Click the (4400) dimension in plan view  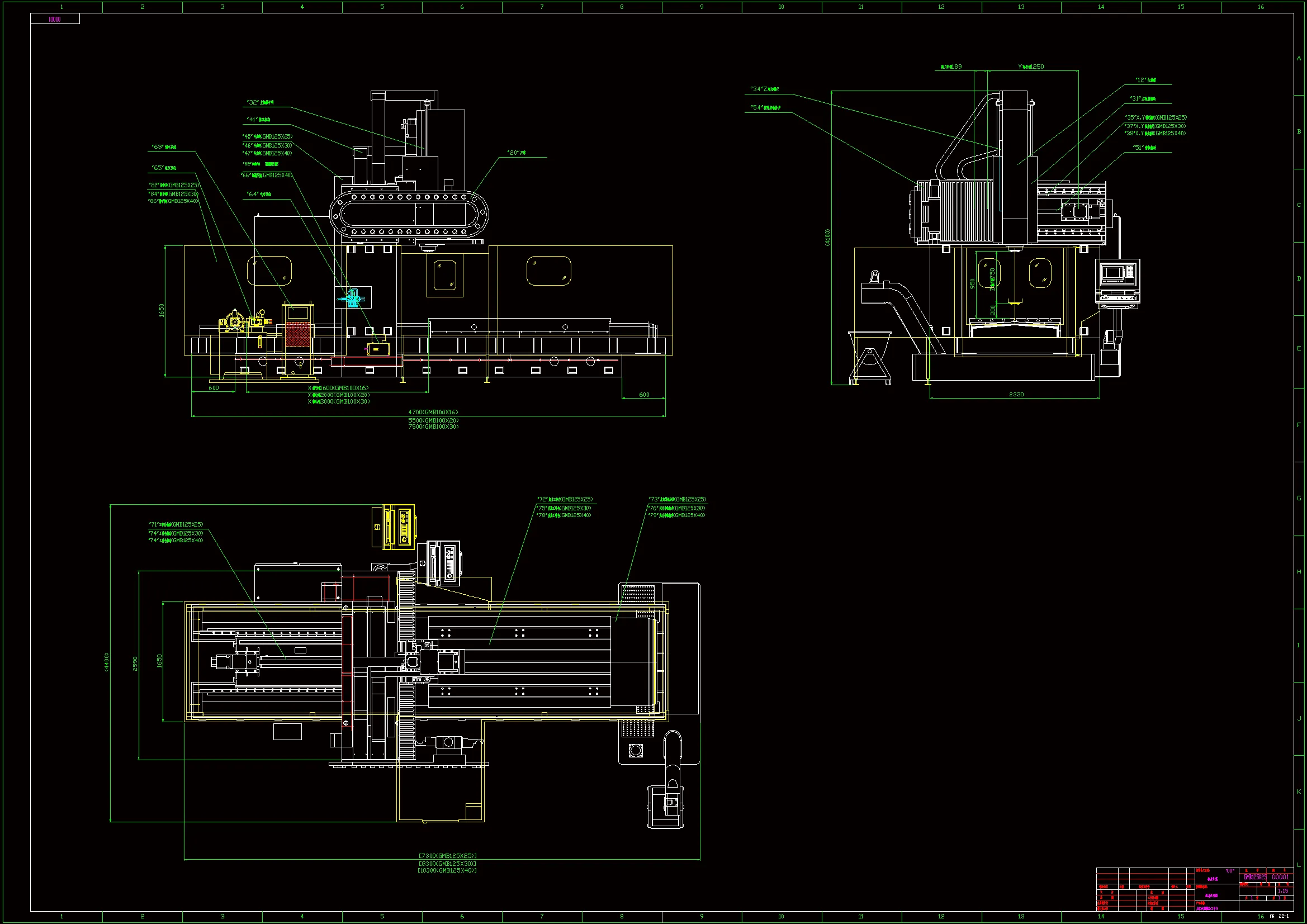(106, 662)
